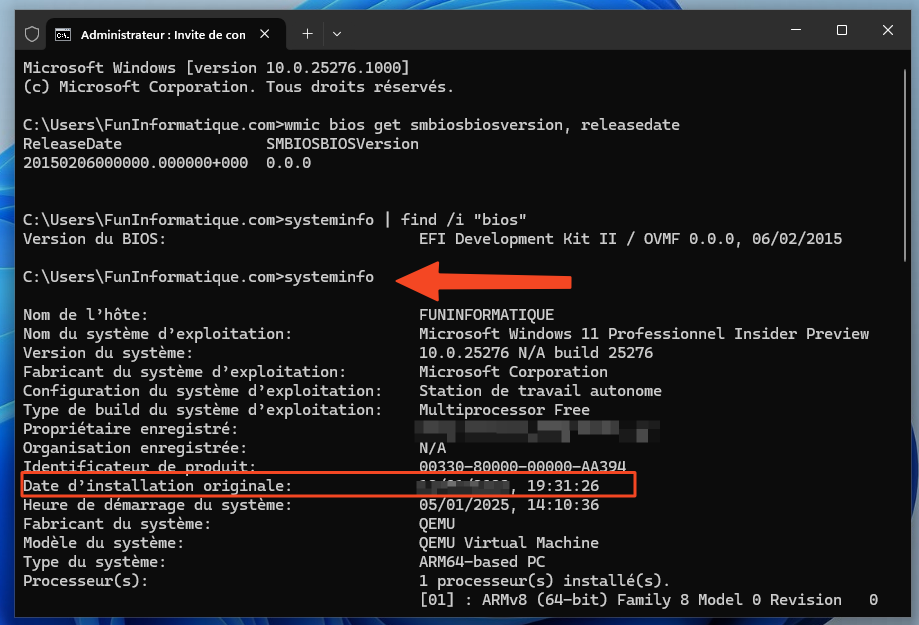Viewport: 919px width, 625px height.
Task: Maximize the terminal window
Action: click(x=841, y=31)
